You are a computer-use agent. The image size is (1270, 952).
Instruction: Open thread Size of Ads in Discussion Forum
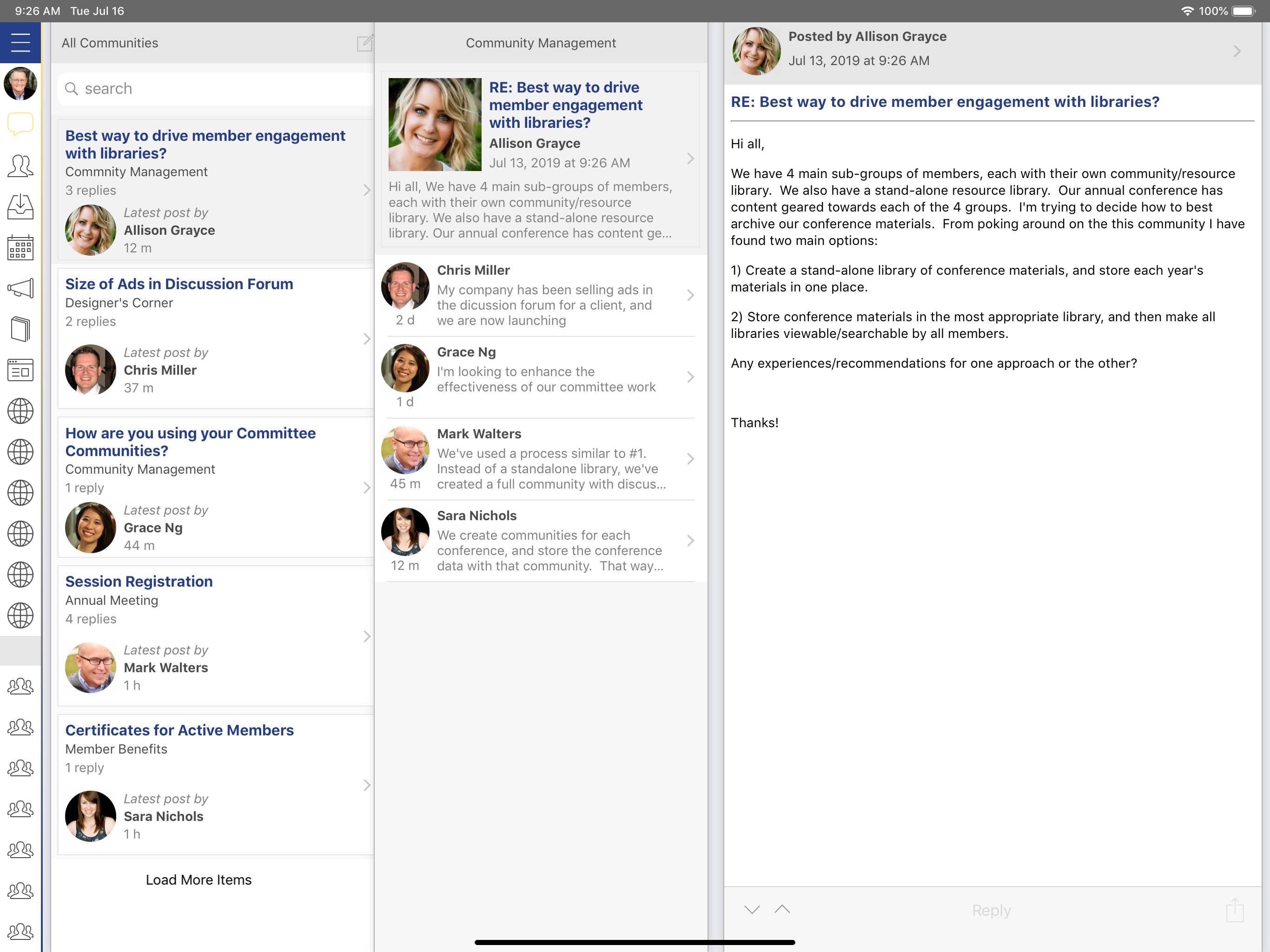tap(215, 338)
